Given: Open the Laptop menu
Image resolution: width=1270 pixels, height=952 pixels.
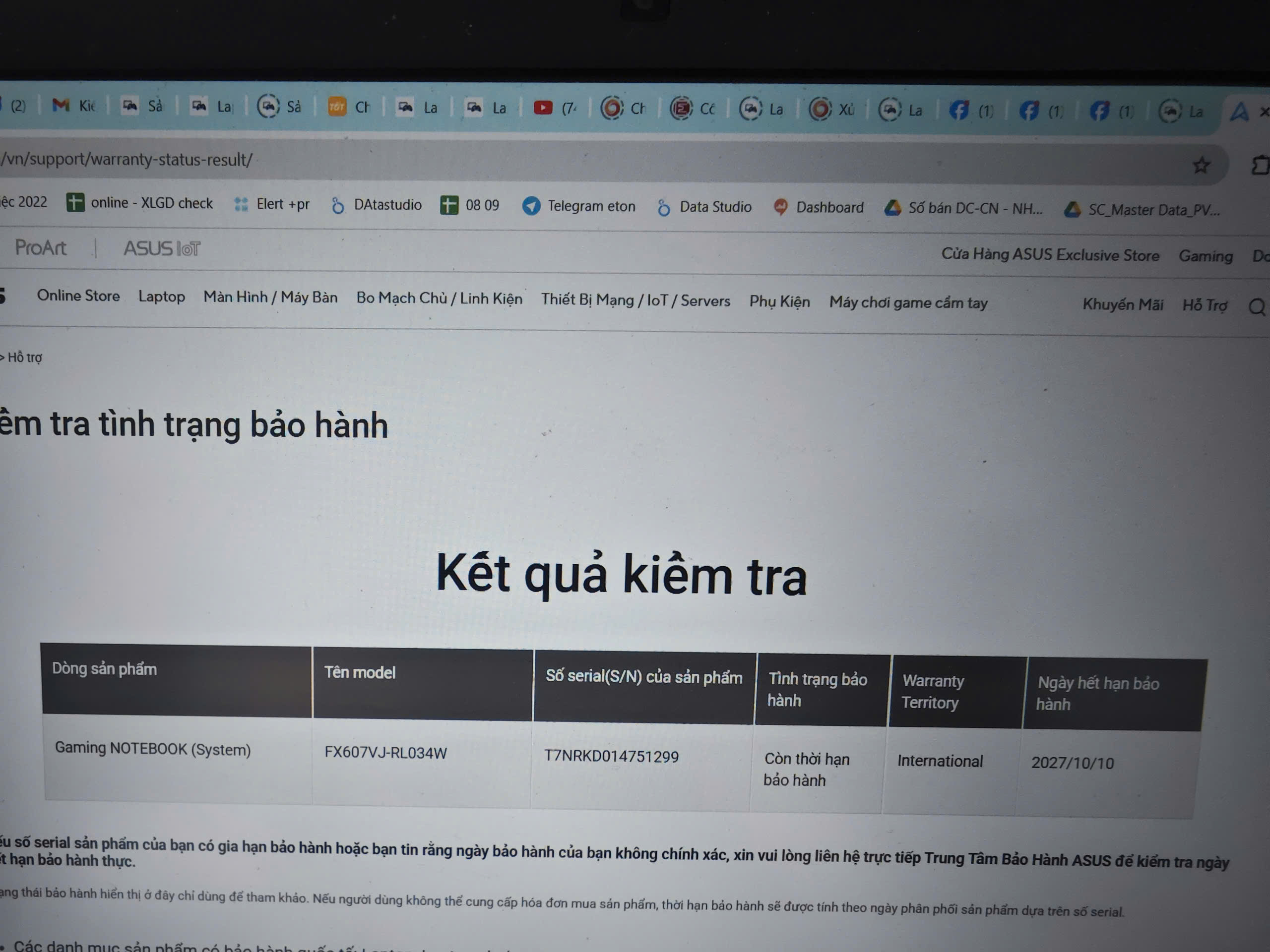Looking at the screenshot, I should coord(161,296).
